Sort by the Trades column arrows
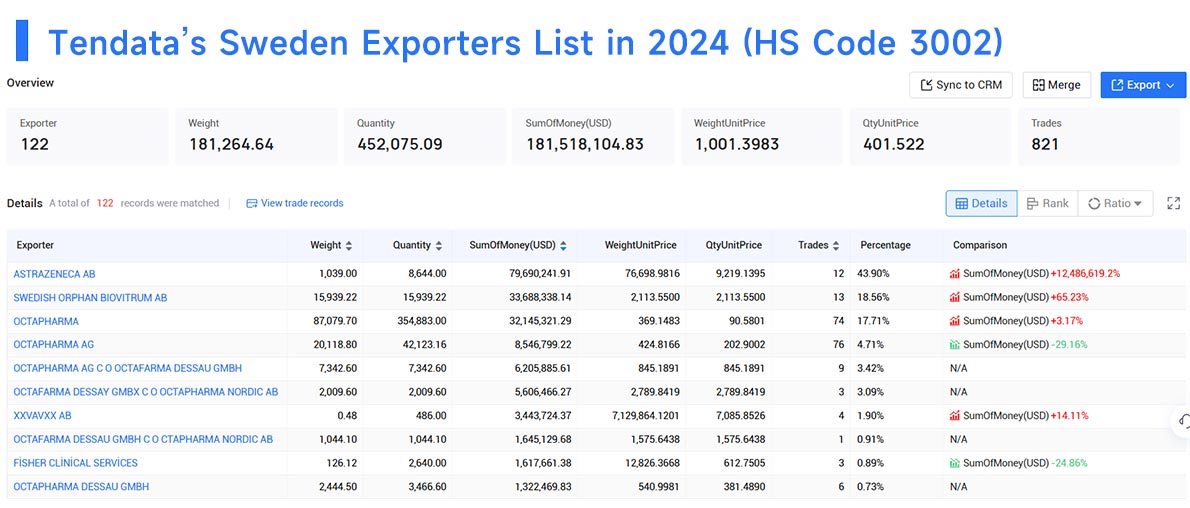 [x=836, y=246]
